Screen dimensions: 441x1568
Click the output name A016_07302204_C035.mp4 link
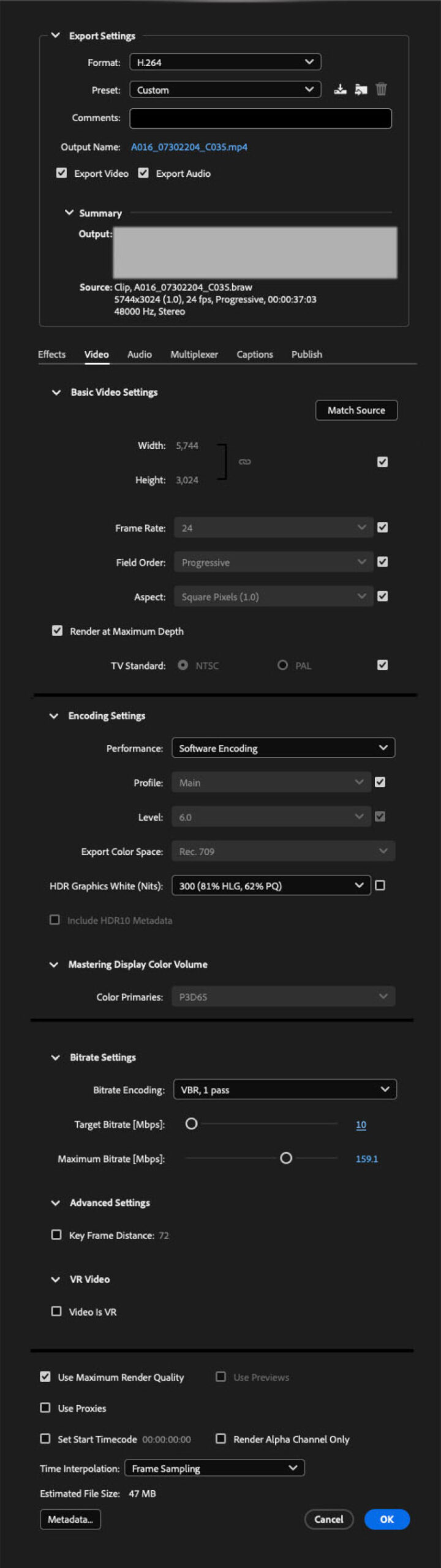(x=189, y=147)
